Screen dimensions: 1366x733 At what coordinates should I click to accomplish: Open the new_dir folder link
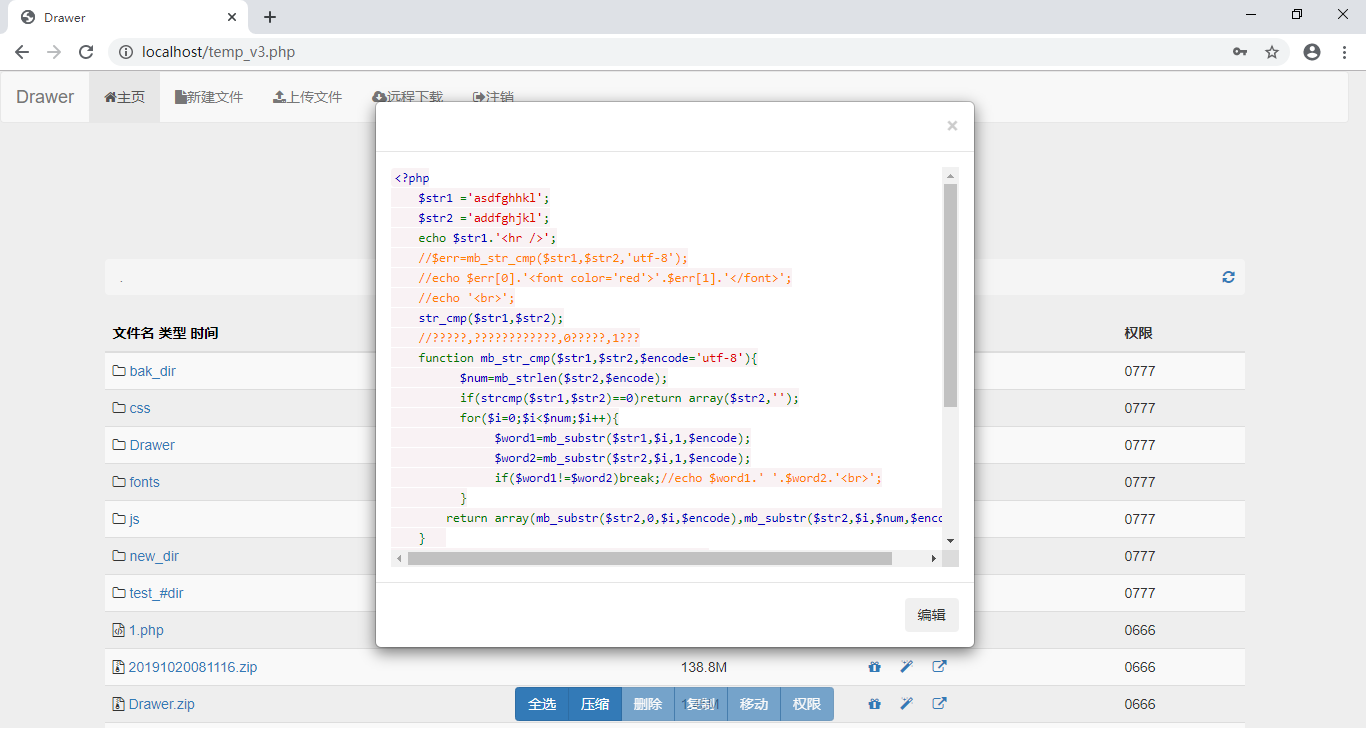(x=154, y=556)
